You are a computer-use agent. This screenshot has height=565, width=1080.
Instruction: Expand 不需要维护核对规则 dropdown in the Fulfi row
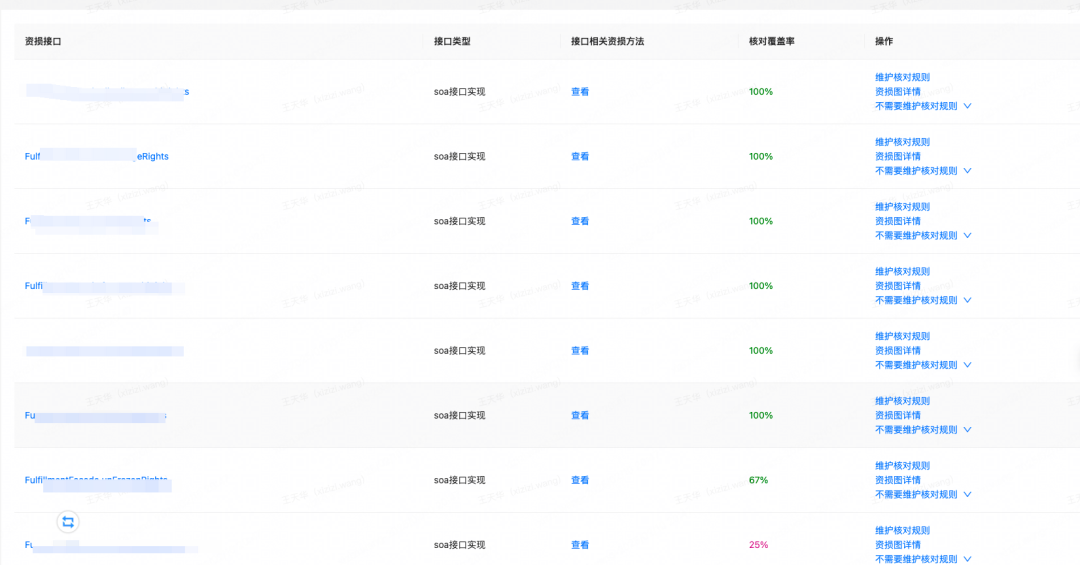(x=923, y=300)
